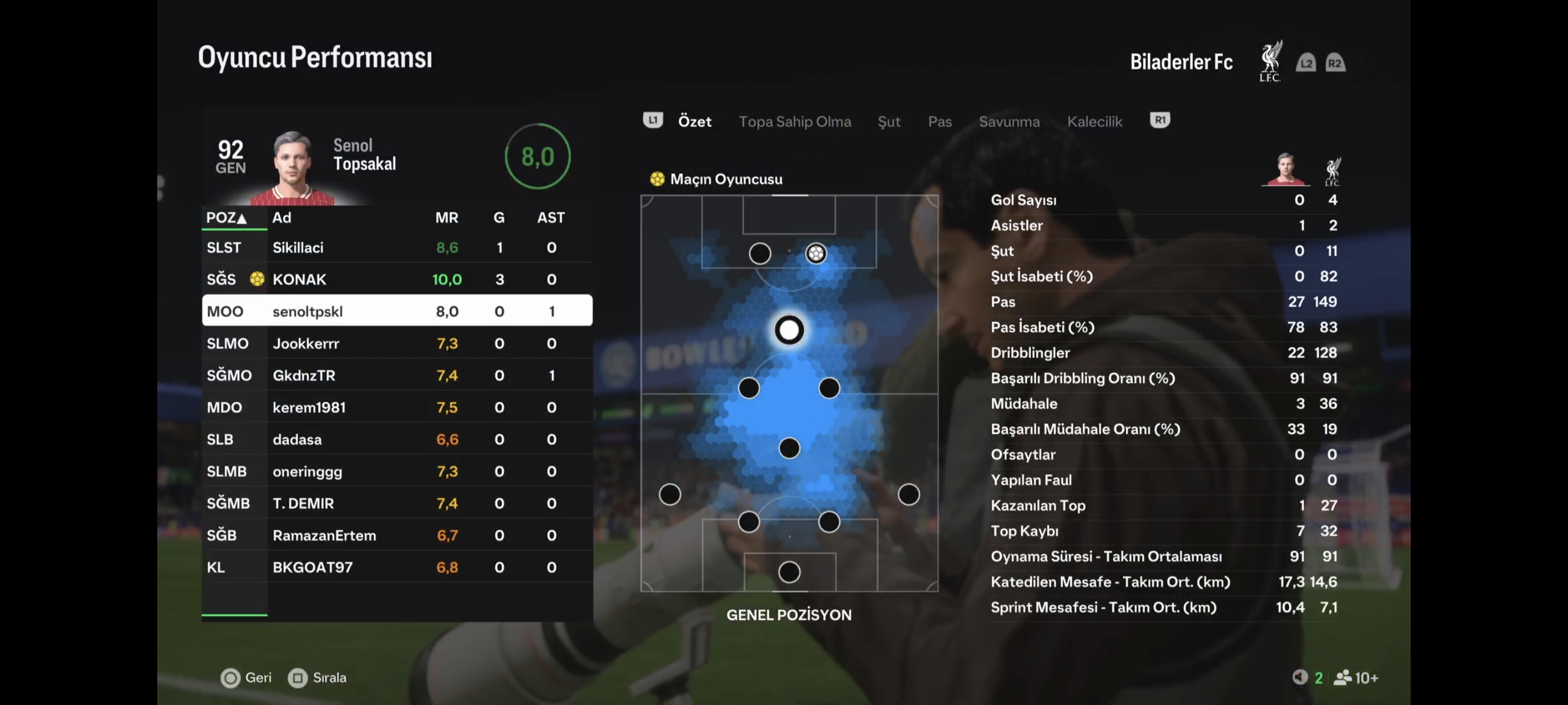Select the BKGOAT97 goalkeeper row
1568x705 pixels.
pyautogui.click(x=397, y=567)
